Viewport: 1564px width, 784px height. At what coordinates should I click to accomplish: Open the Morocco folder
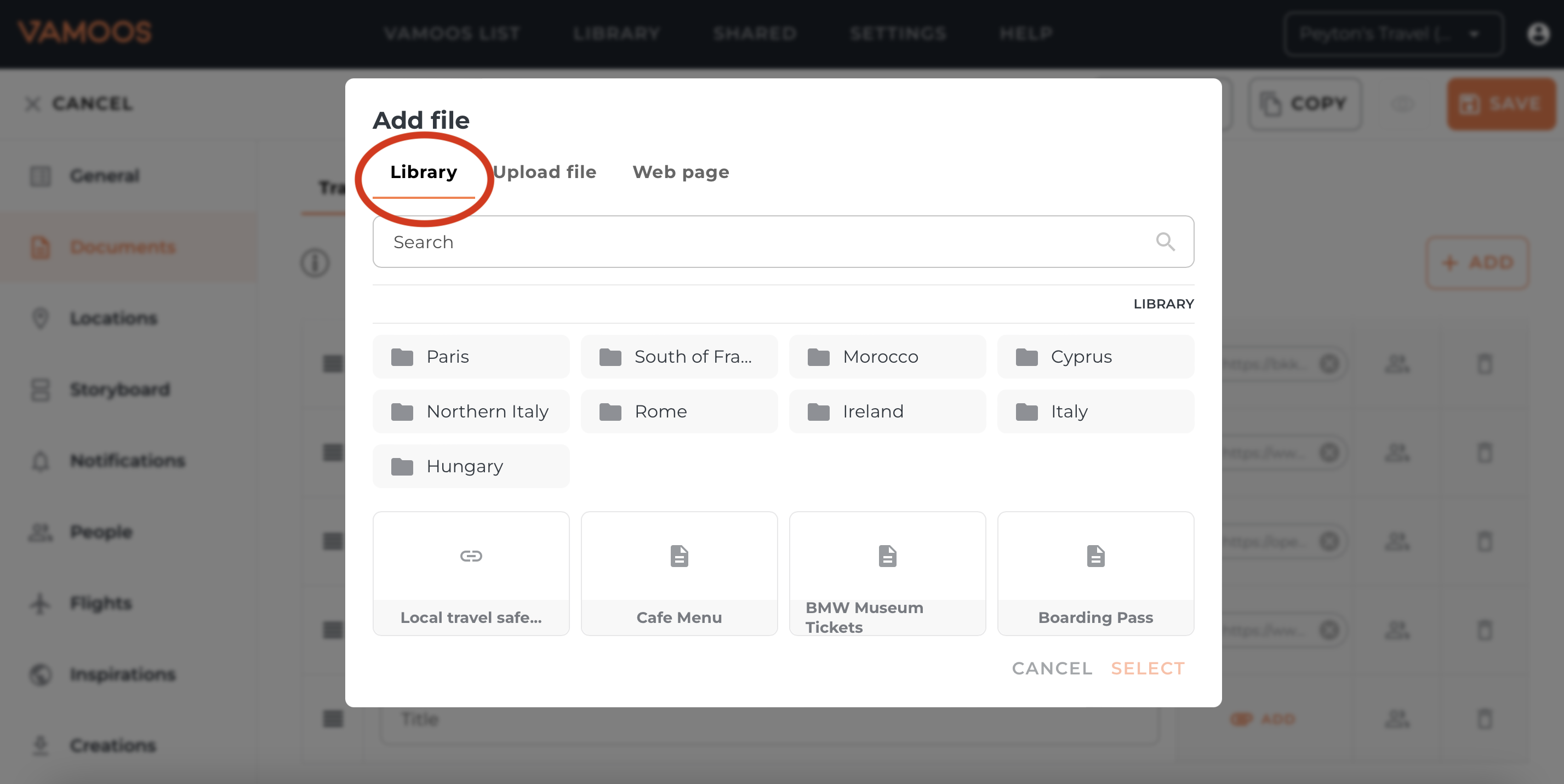click(x=887, y=357)
